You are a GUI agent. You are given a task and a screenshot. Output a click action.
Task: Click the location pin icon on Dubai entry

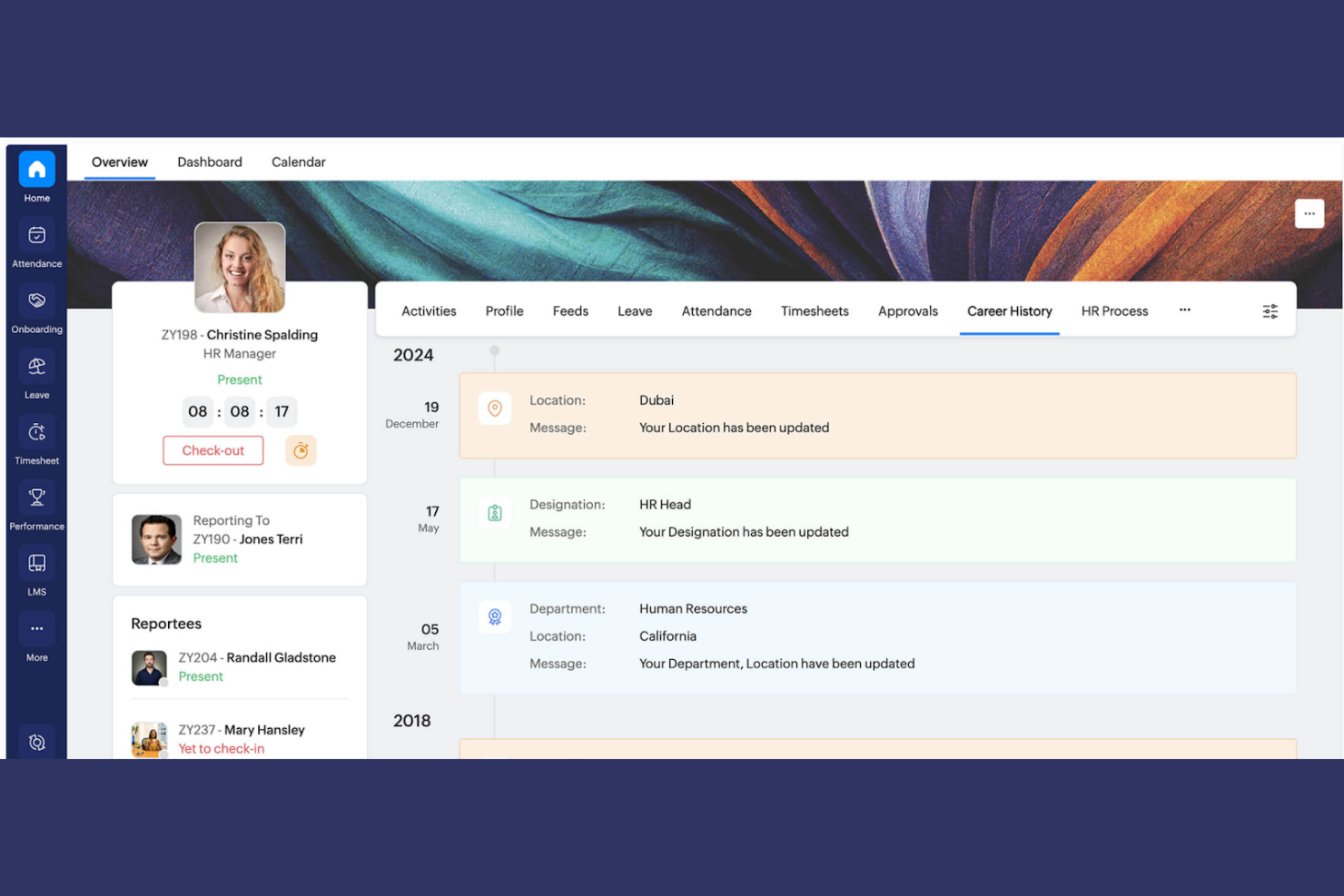tap(495, 409)
